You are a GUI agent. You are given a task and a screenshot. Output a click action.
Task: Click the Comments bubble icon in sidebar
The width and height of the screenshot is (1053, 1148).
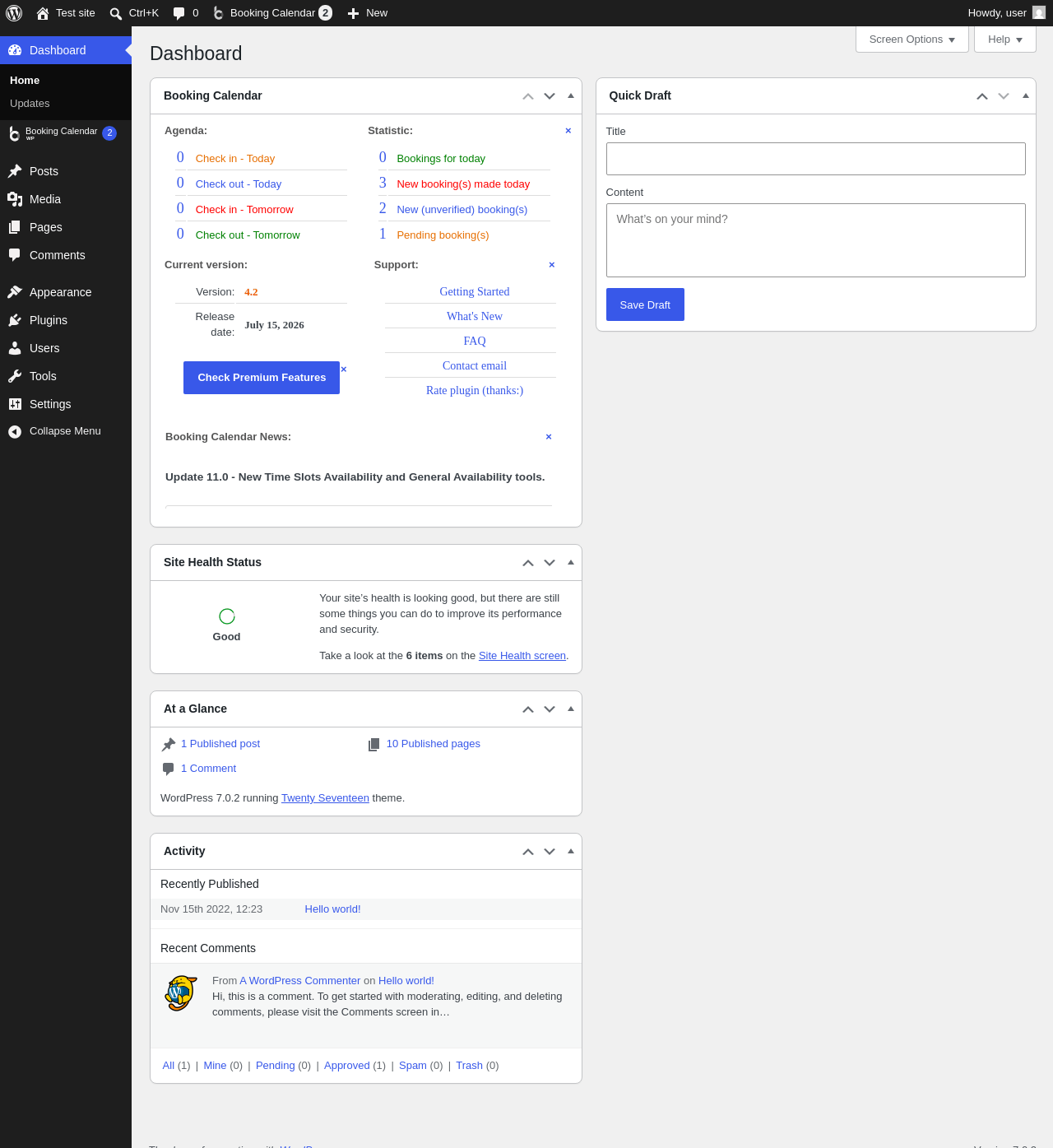[x=15, y=255]
